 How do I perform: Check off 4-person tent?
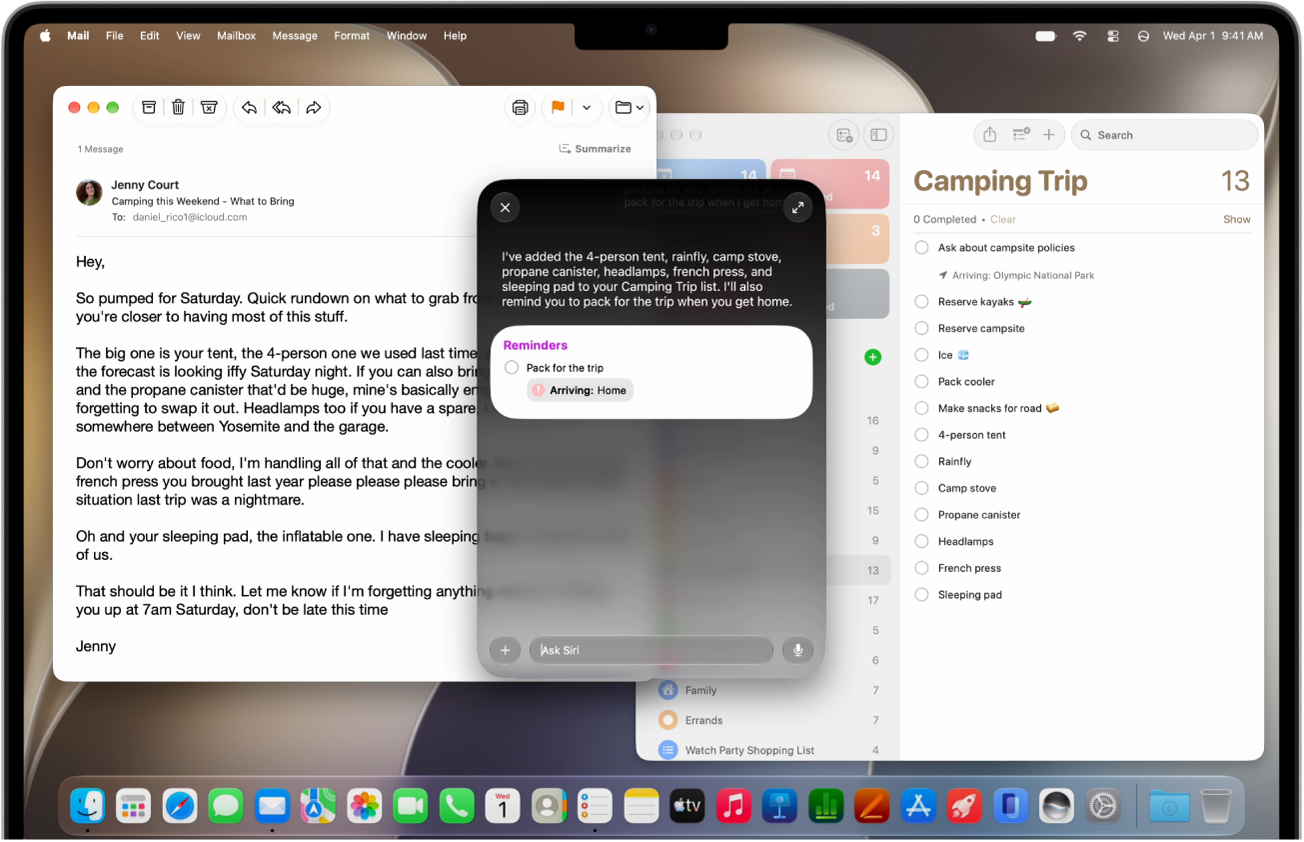coord(922,435)
